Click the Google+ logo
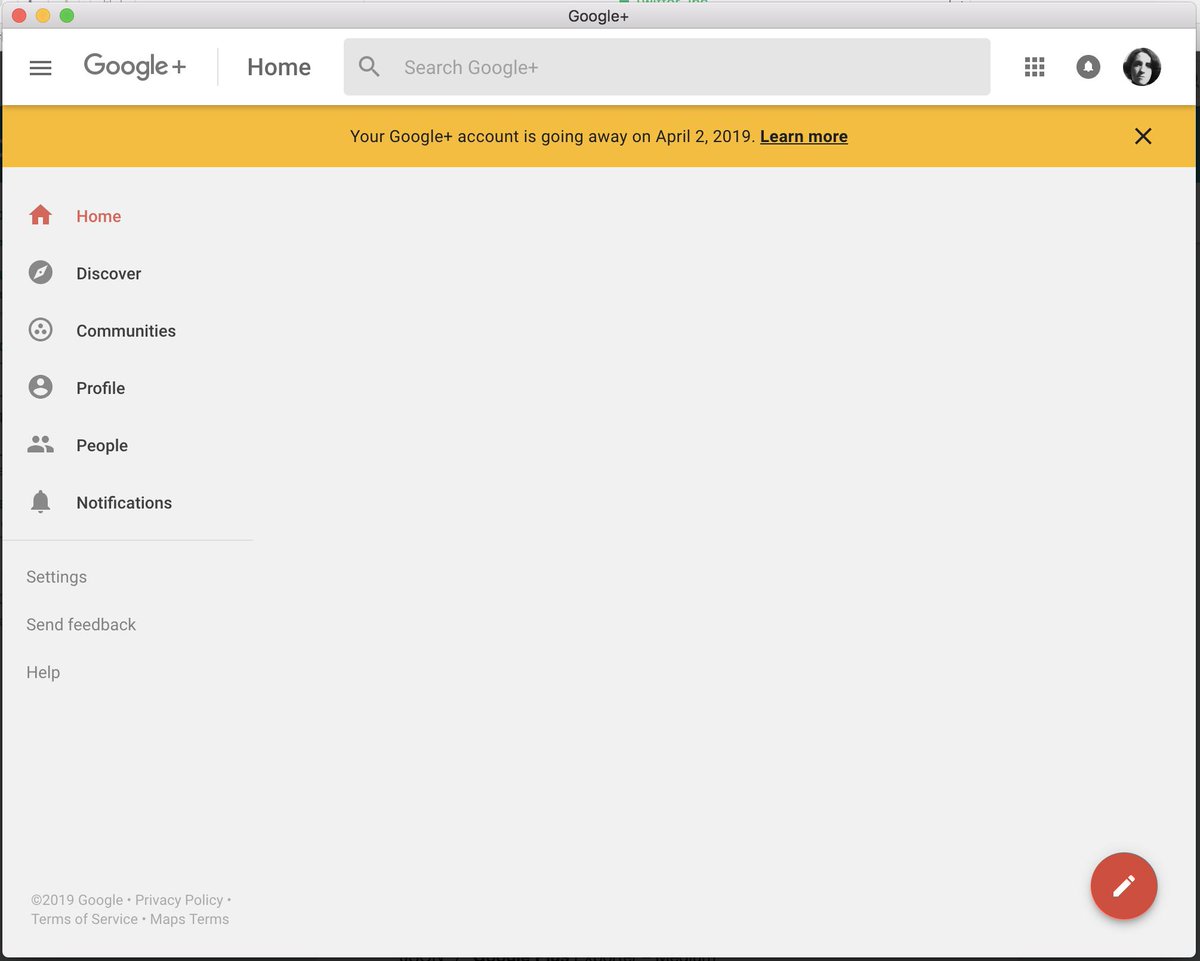Image resolution: width=1200 pixels, height=961 pixels. 135,67
